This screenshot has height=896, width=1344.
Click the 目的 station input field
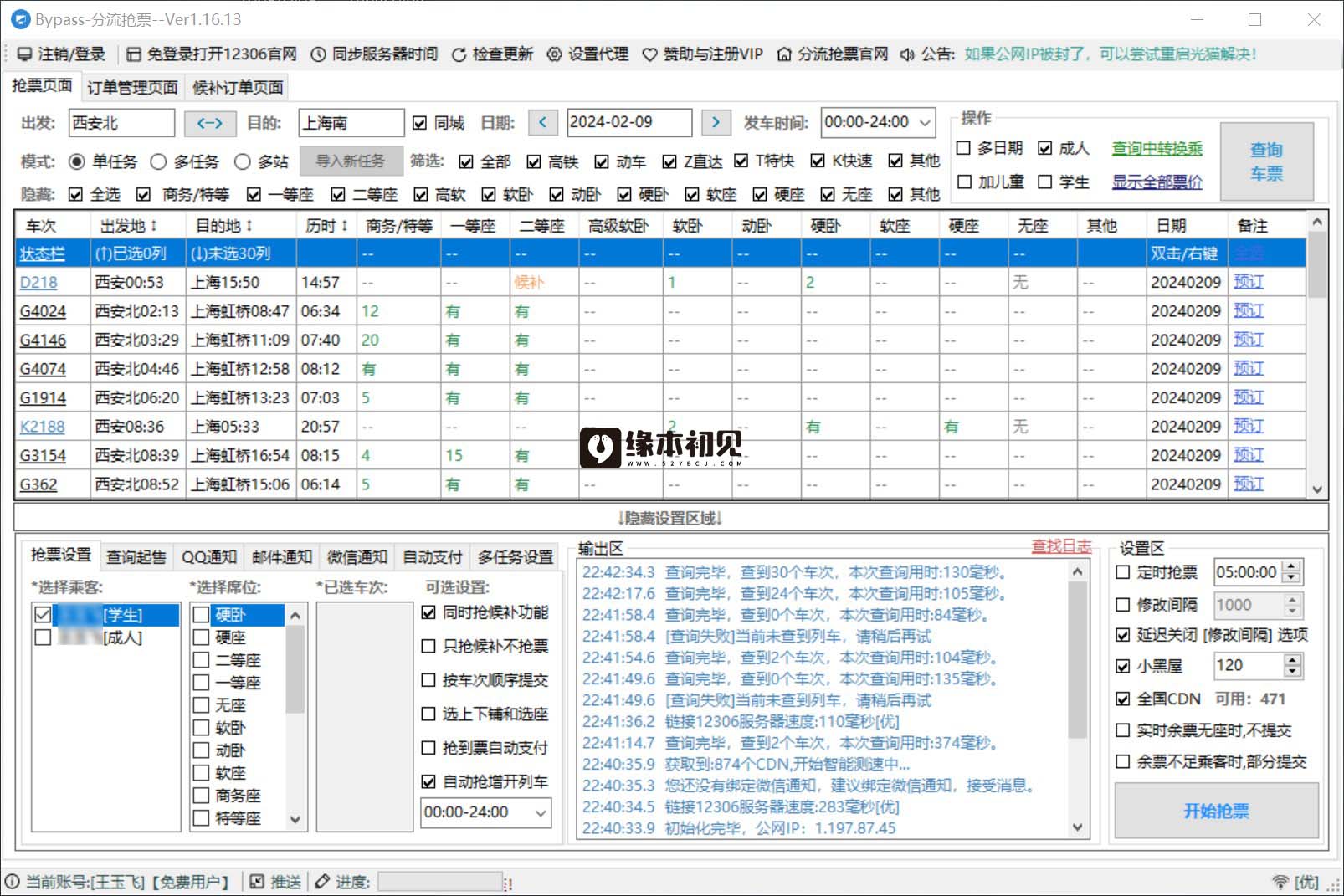[x=351, y=123]
